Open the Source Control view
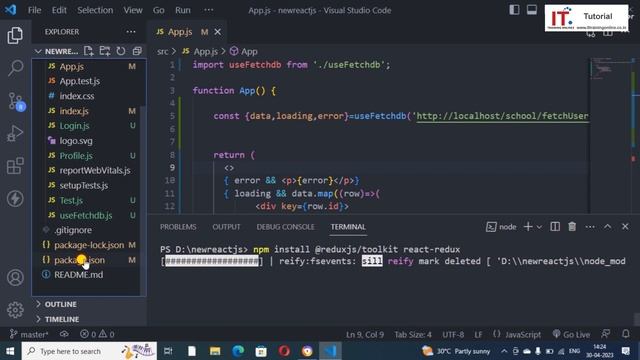This screenshot has width=640, height=360. click(x=16, y=101)
